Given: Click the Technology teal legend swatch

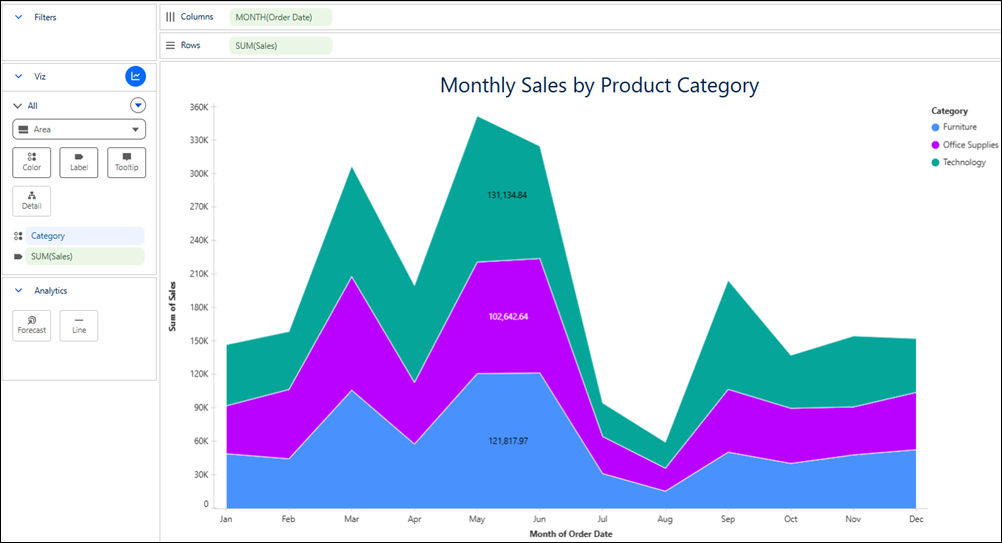Looking at the screenshot, I should point(936,162).
